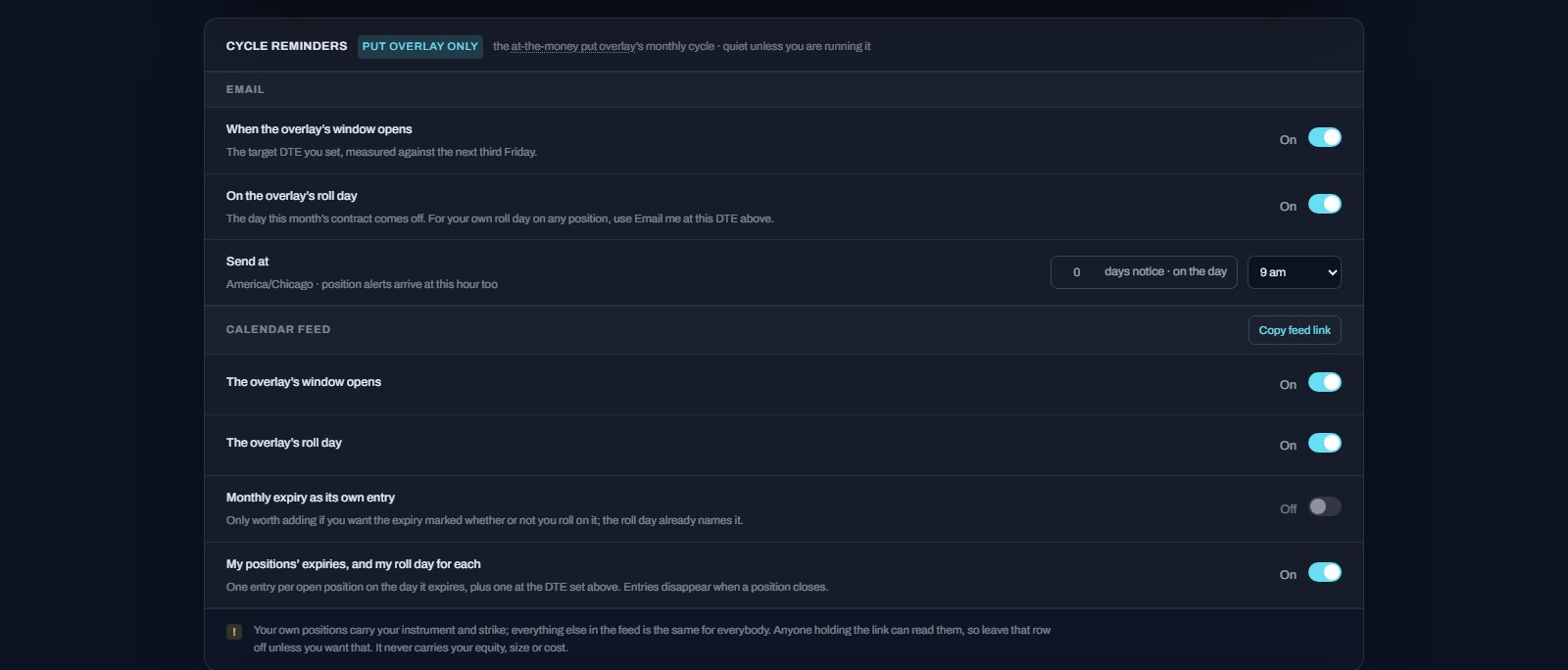Click the PUT OVERLAY ONLY badge
The width and height of the screenshot is (1568, 670).
point(420,46)
